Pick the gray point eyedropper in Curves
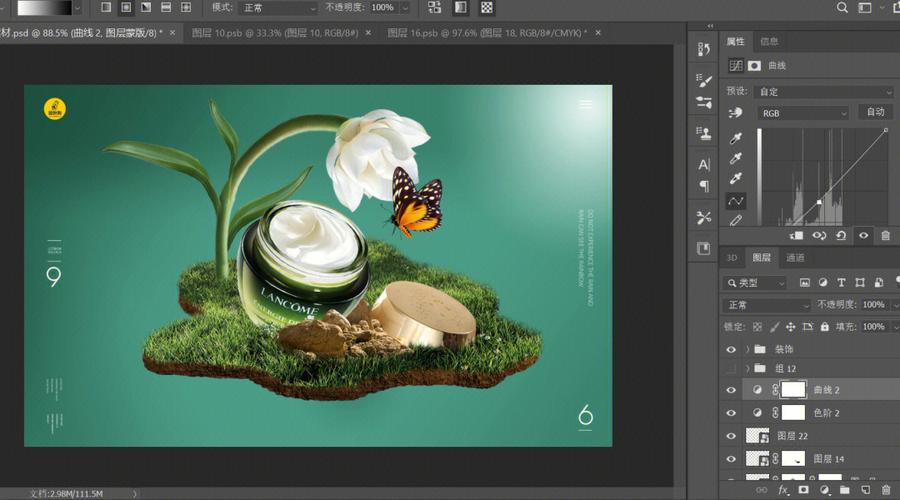Viewport: 900px width, 500px height. tap(735, 158)
